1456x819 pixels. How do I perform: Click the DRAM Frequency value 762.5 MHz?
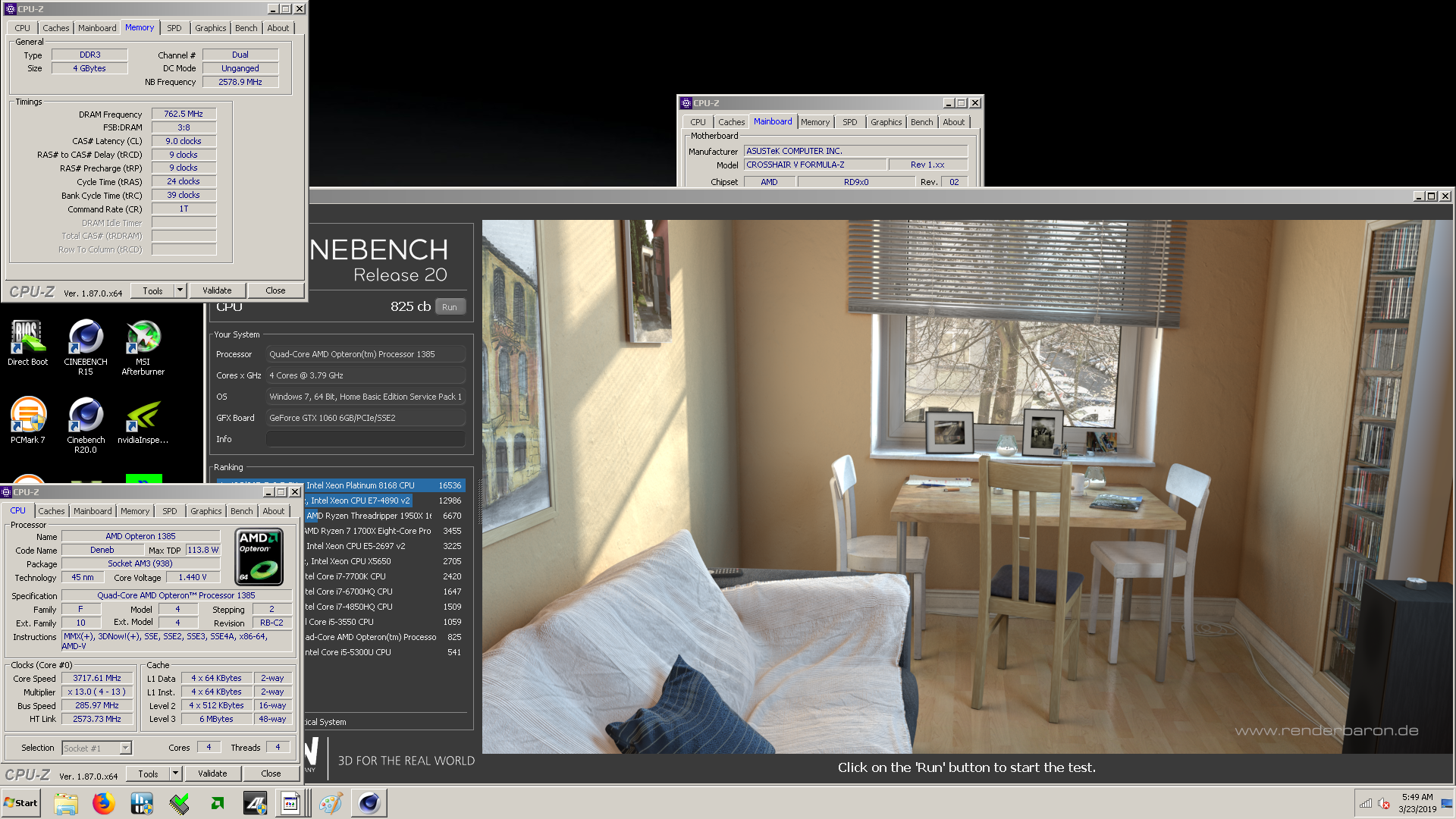[184, 115]
